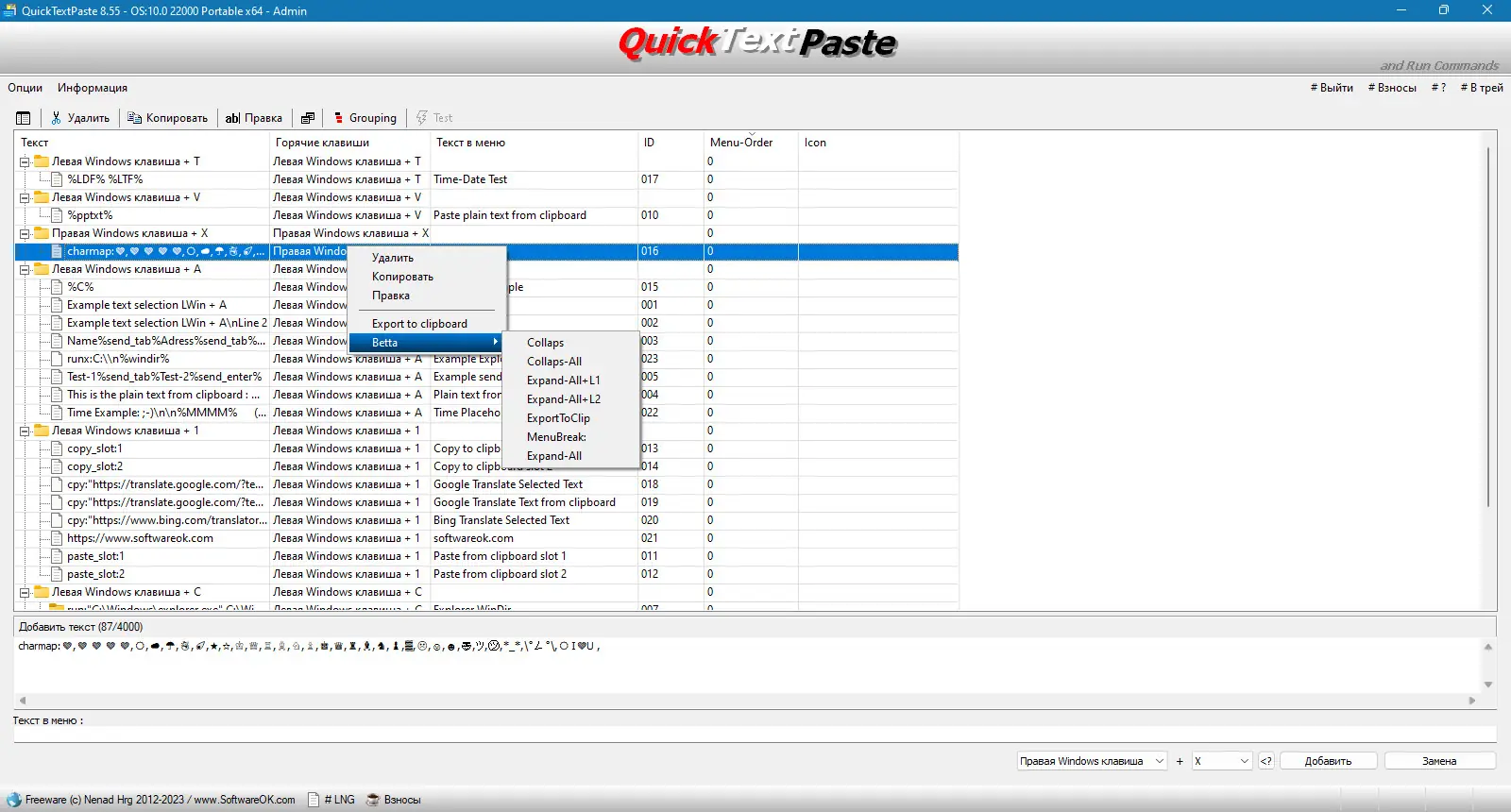This screenshot has height=812, width=1511.
Task: Click the text box's down scroll arrow
Action: pos(1488,685)
